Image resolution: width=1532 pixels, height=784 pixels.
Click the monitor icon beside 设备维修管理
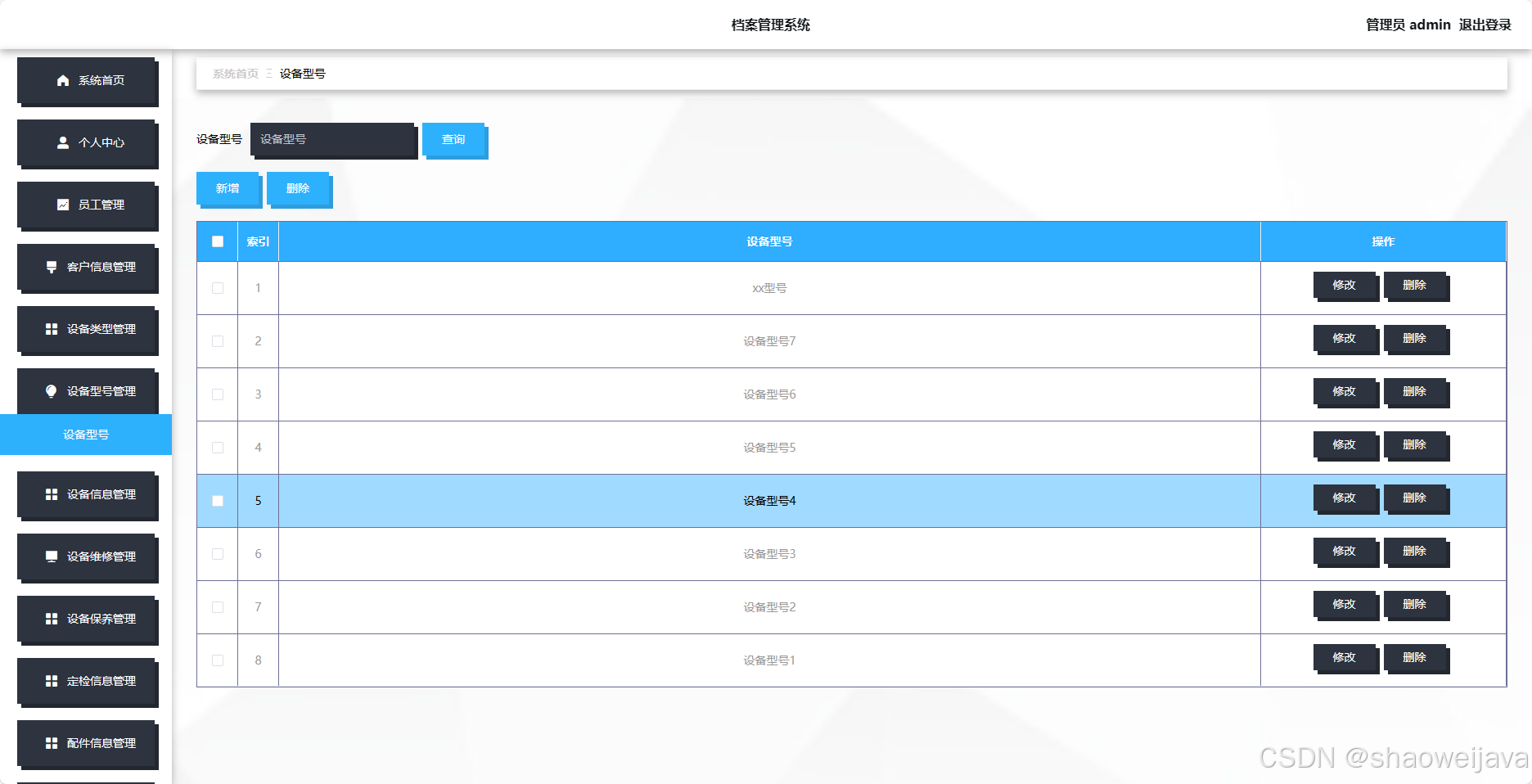pos(52,556)
